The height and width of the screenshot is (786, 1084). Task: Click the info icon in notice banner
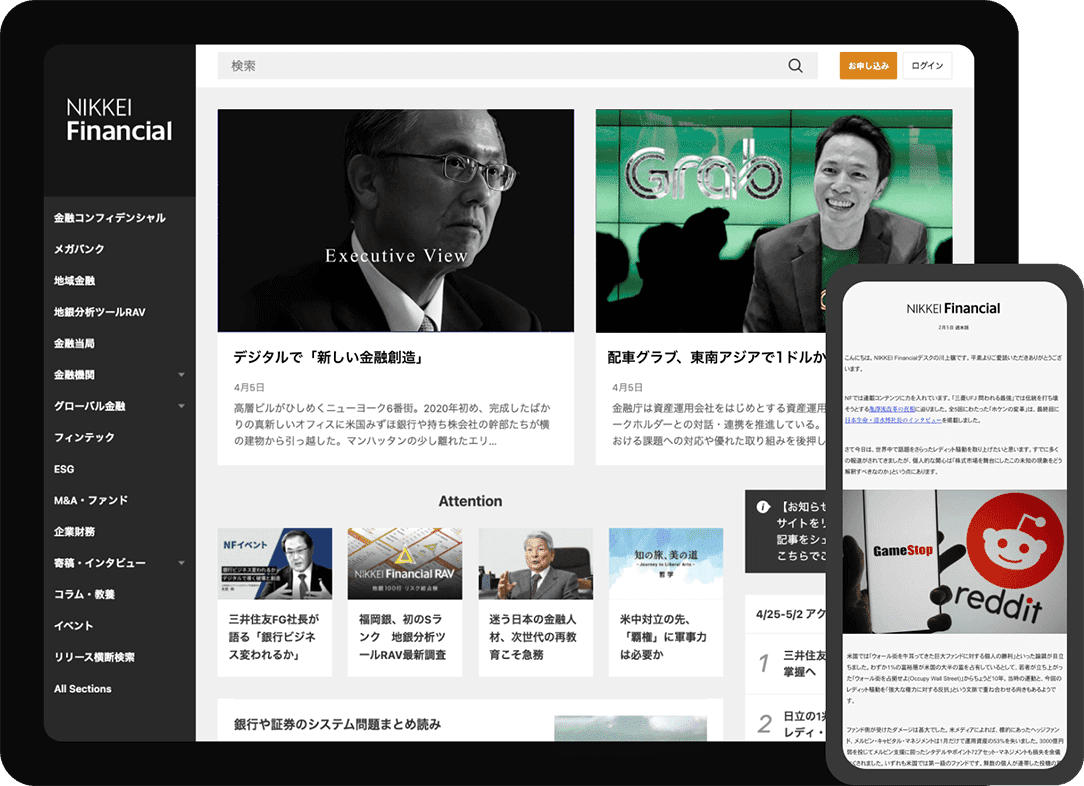pyautogui.click(x=762, y=507)
